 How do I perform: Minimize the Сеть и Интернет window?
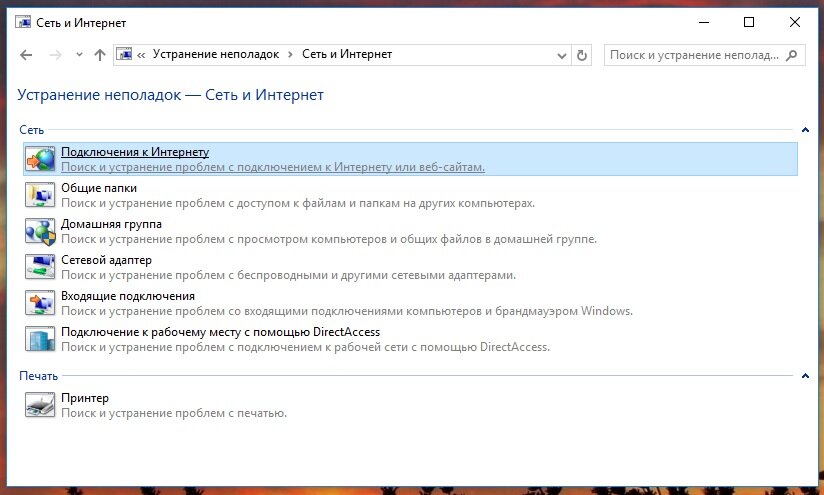click(704, 22)
